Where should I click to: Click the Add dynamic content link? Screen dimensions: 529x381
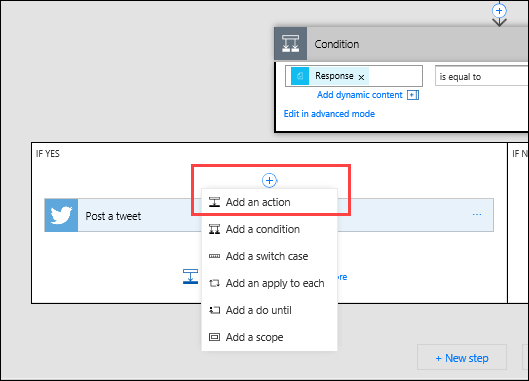(360, 95)
